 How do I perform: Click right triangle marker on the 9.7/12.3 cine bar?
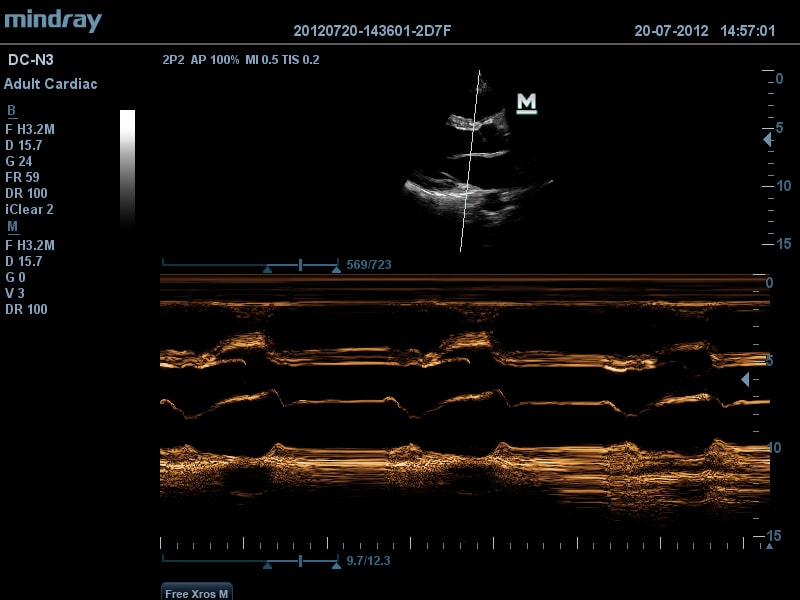(x=335, y=565)
